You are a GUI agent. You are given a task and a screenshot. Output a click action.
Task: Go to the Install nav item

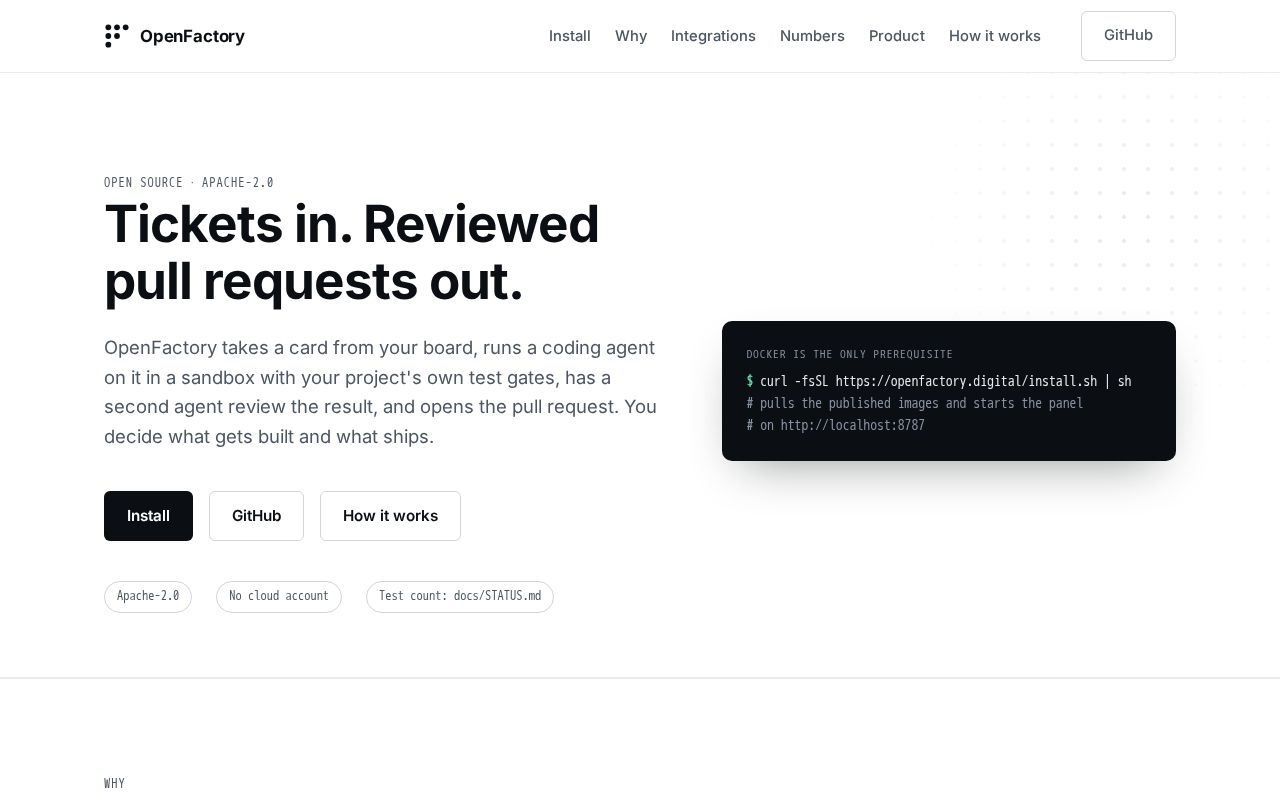point(570,36)
